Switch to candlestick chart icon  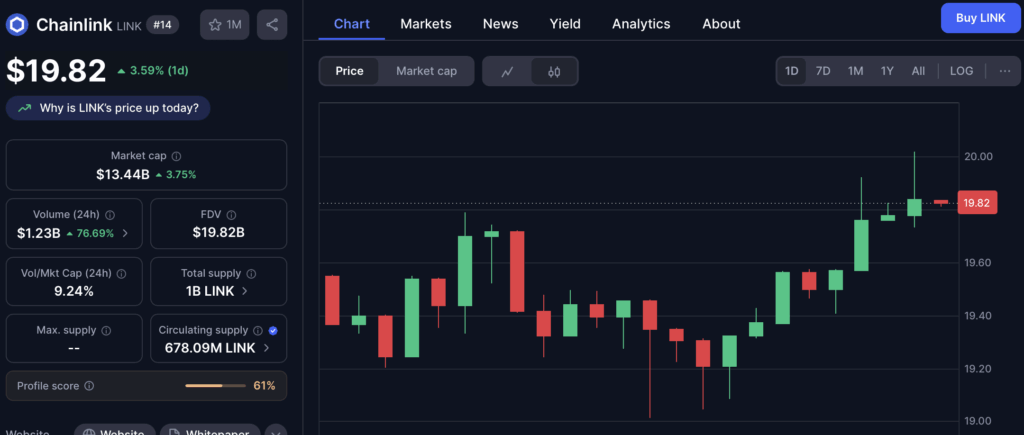pos(554,71)
